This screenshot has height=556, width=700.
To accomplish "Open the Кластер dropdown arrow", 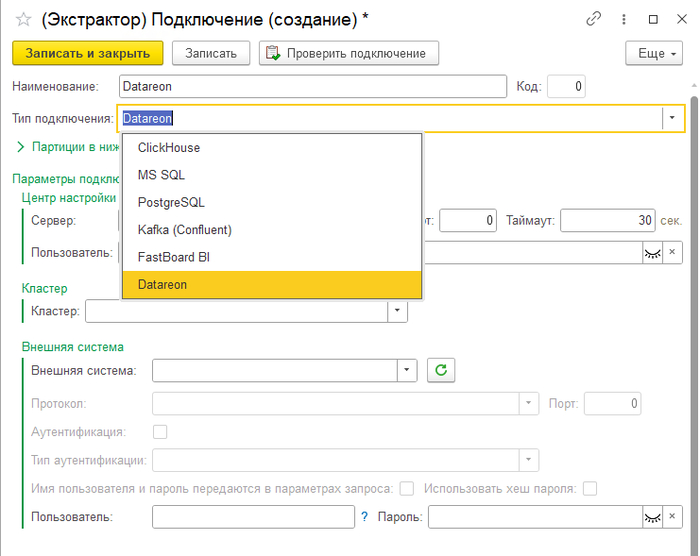I will (398, 312).
